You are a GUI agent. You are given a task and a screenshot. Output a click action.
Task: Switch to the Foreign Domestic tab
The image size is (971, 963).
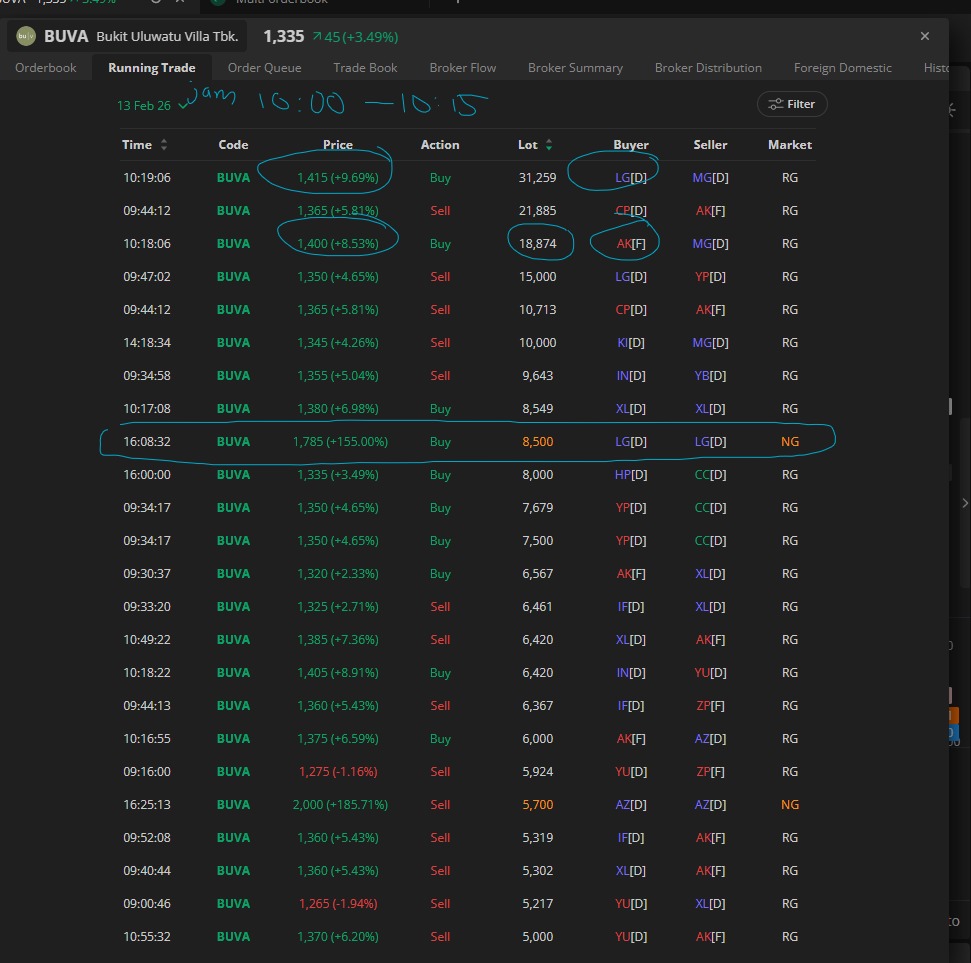pyautogui.click(x=842, y=68)
